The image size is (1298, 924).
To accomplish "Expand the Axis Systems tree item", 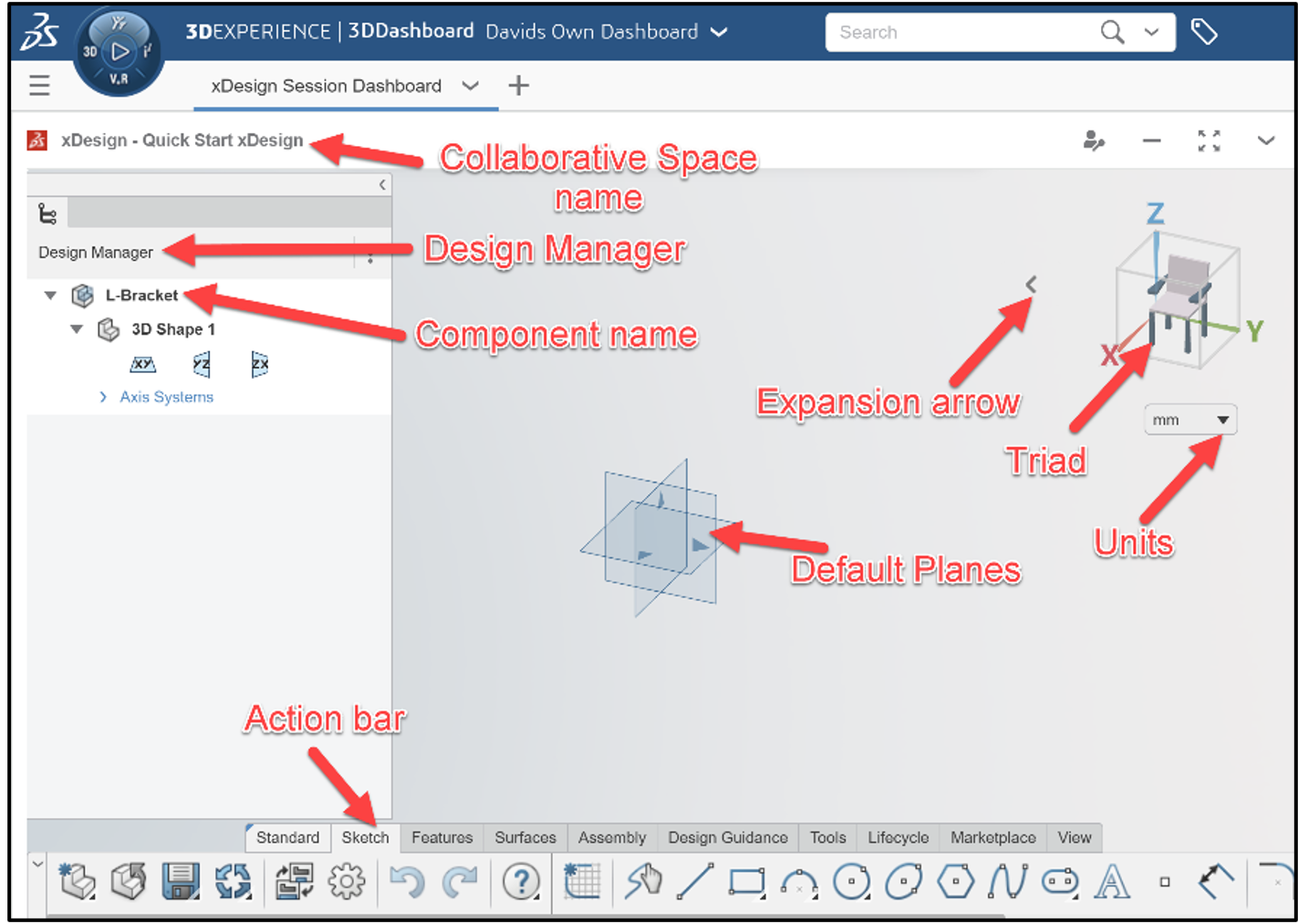I will (103, 397).
